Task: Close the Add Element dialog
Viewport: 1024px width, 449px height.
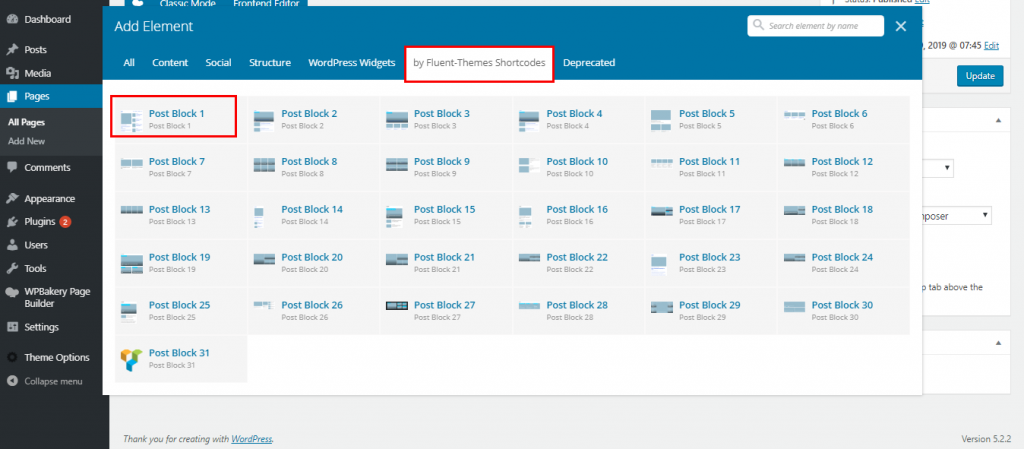Action: pyautogui.click(x=901, y=26)
